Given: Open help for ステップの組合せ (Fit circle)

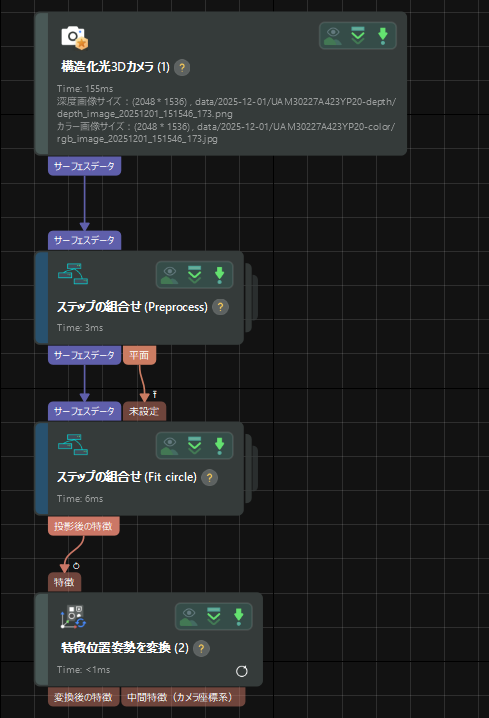Looking at the screenshot, I should coord(210,478).
